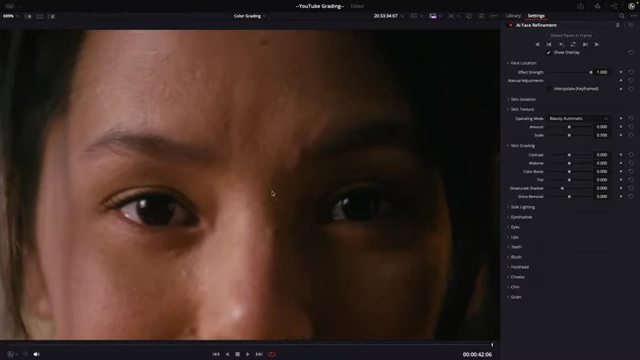
Task: Track faces backward with left arrow
Action: (537, 44)
